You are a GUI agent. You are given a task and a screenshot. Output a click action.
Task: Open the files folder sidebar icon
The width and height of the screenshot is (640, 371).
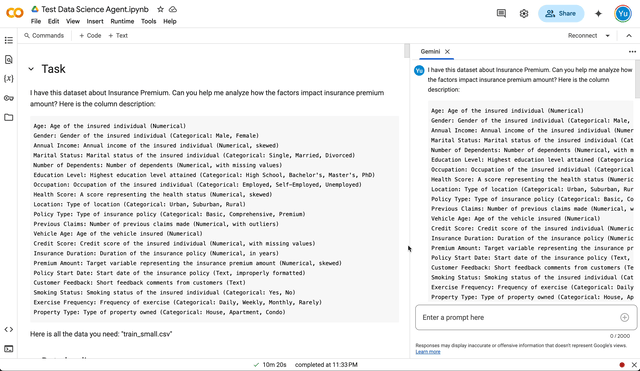point(9,118)
